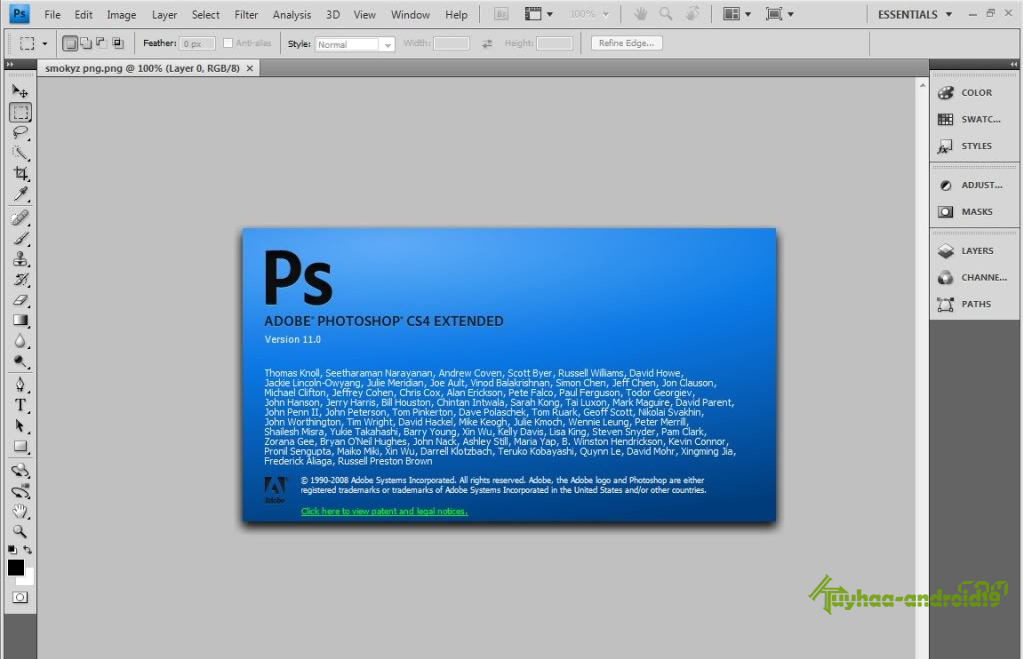Toggle the Anti-alias checkbox
The width and height of the screenshot is (1023, 659).
[228, 43]
